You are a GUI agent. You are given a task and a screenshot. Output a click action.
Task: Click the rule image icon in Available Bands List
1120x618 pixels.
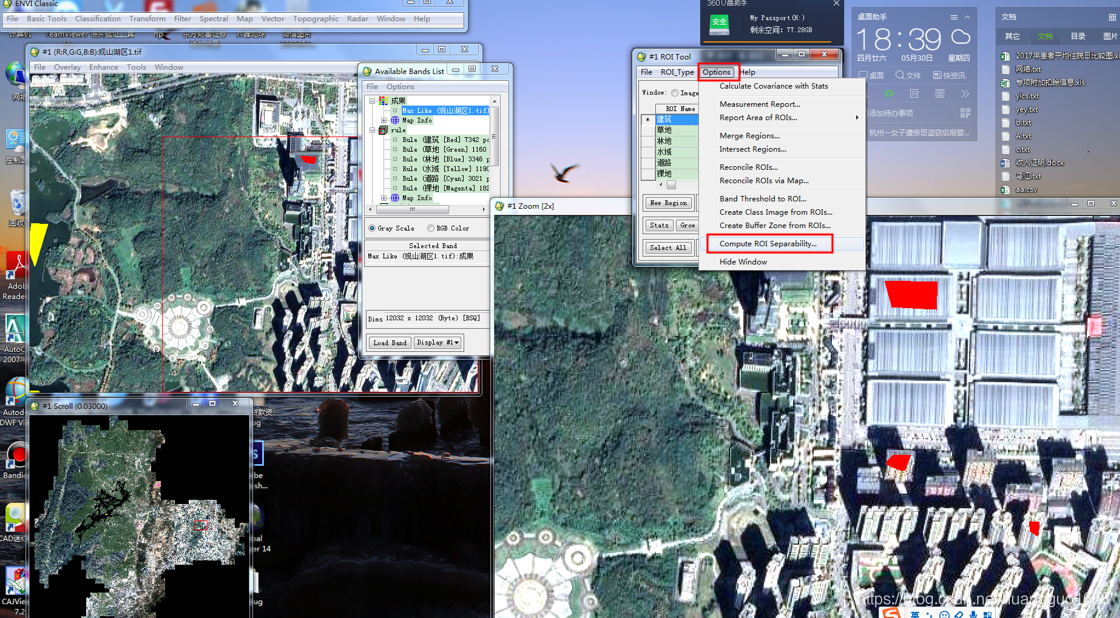point(384,130)
